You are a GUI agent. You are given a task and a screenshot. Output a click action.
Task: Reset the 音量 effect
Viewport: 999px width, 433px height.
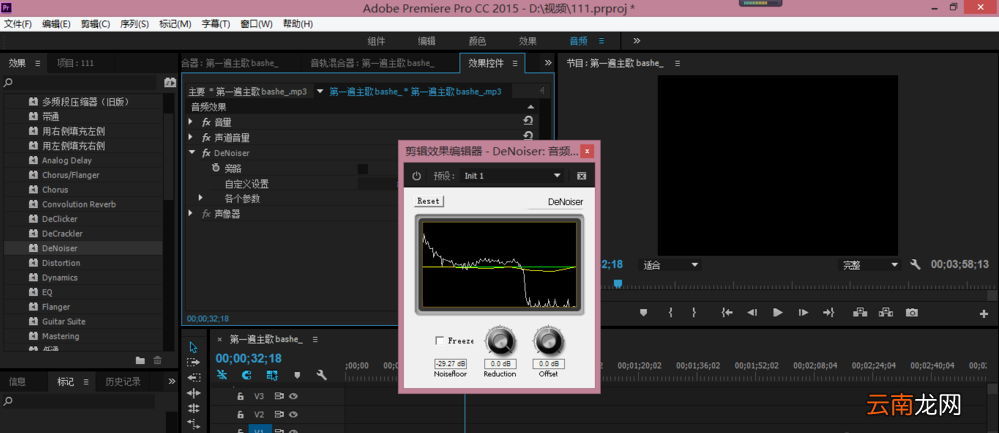pyautogui.click(x=528, y=120)
